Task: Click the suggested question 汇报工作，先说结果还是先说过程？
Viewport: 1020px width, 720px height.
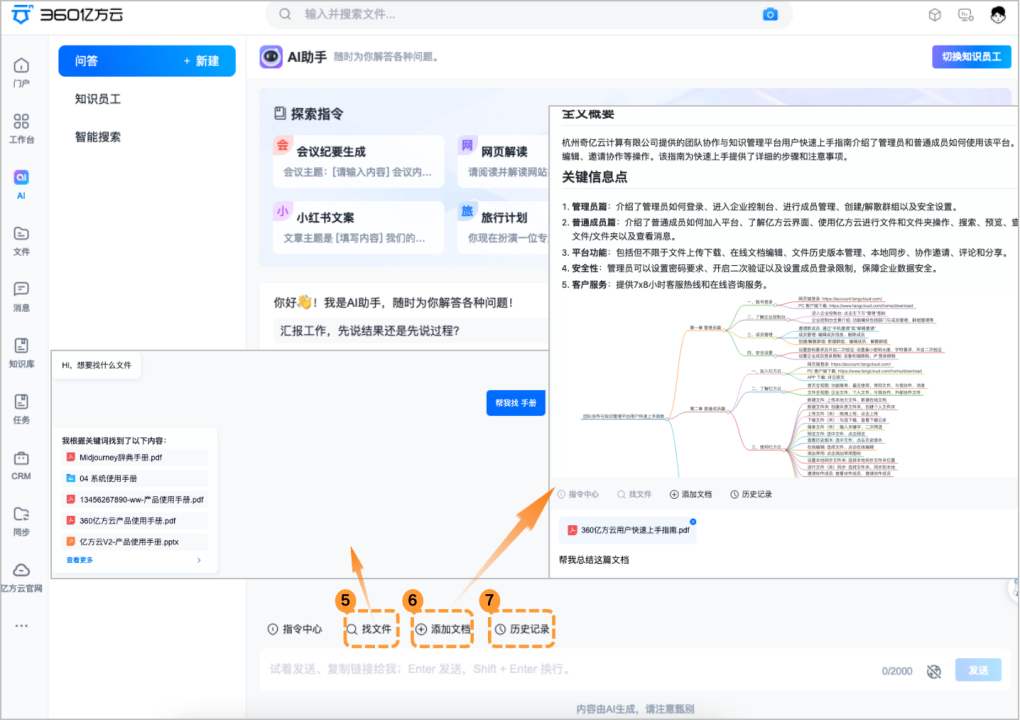Action: click(370, 331)
